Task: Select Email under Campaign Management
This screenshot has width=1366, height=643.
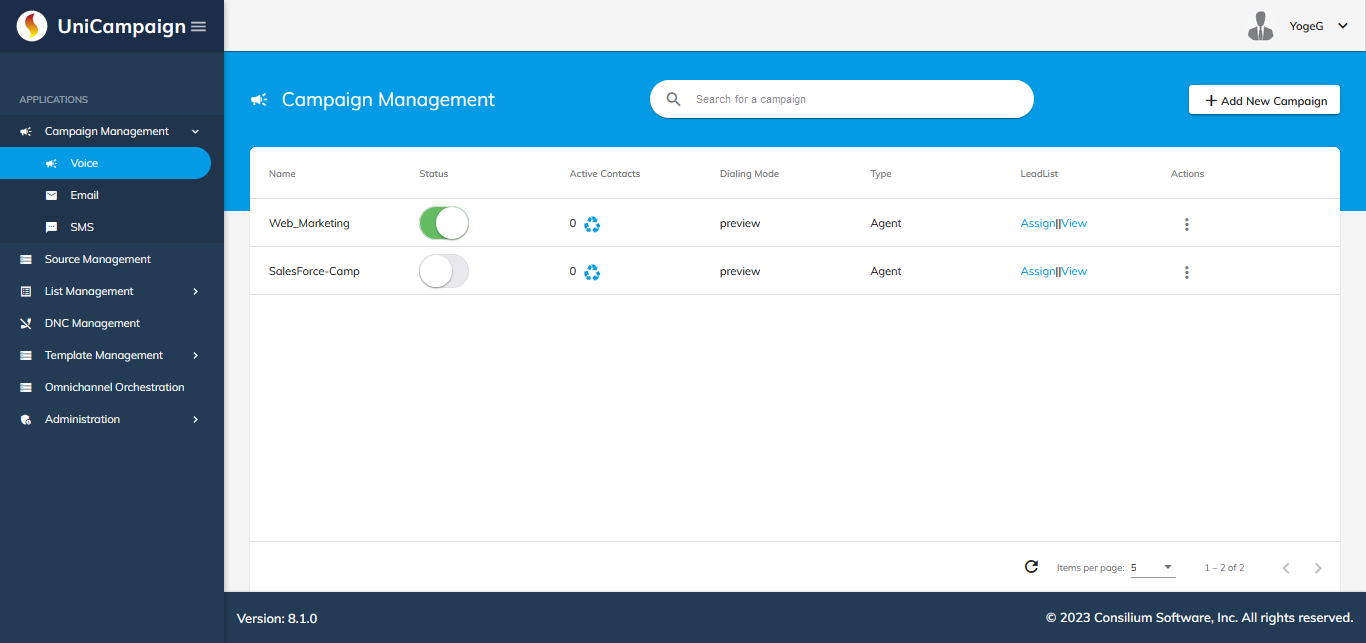Action: click(84, 195)
